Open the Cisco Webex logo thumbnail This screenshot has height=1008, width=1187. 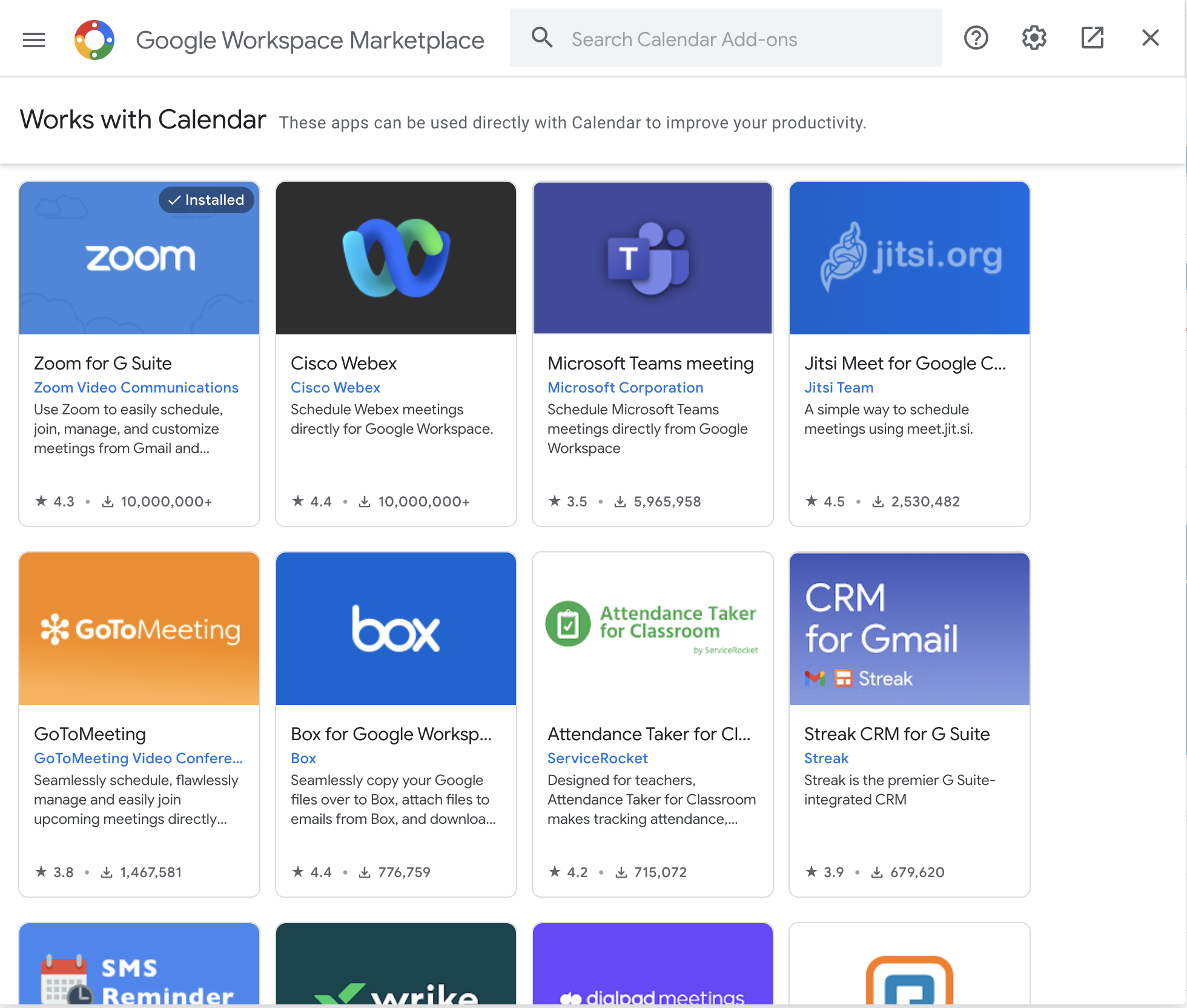pos(396,258)
